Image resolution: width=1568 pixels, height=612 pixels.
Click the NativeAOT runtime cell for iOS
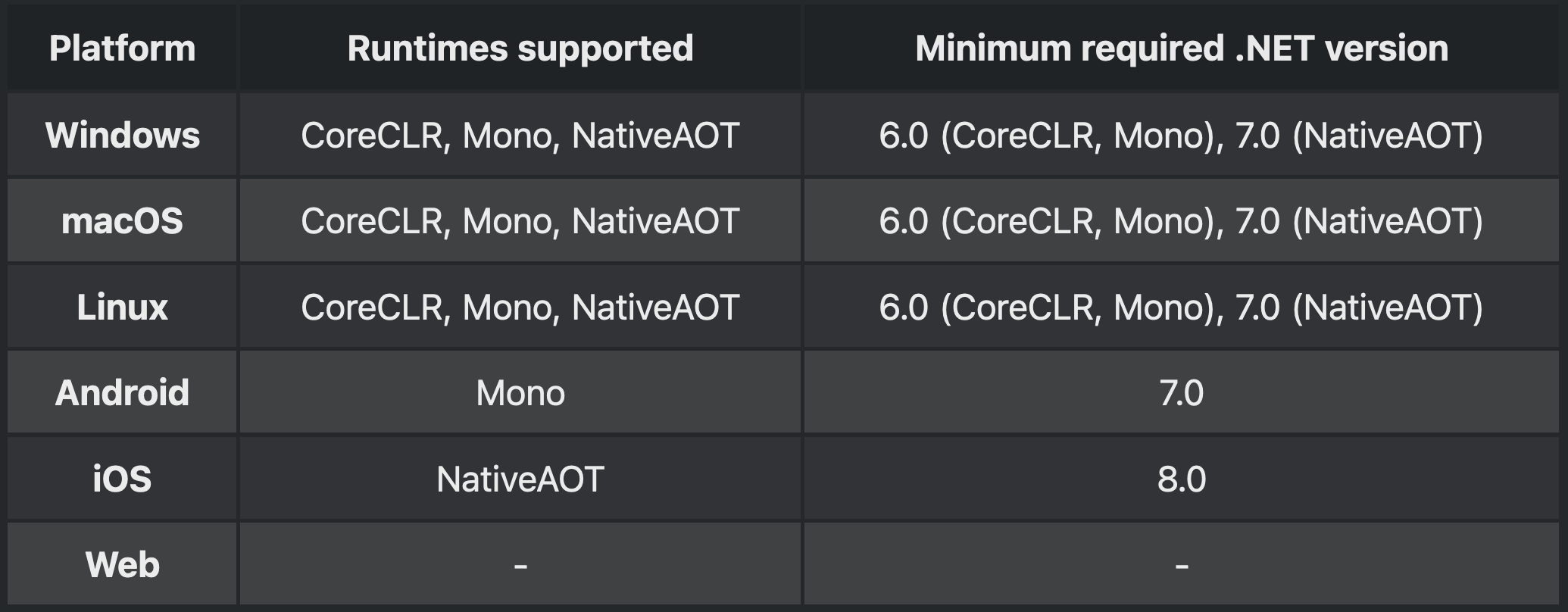click(x=520, y=479)
